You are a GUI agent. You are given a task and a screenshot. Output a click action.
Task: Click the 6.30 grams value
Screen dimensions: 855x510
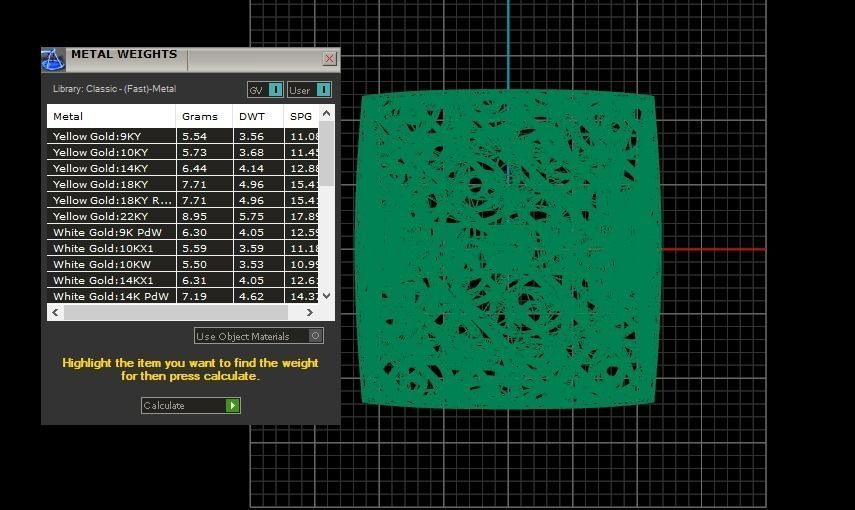194,232
